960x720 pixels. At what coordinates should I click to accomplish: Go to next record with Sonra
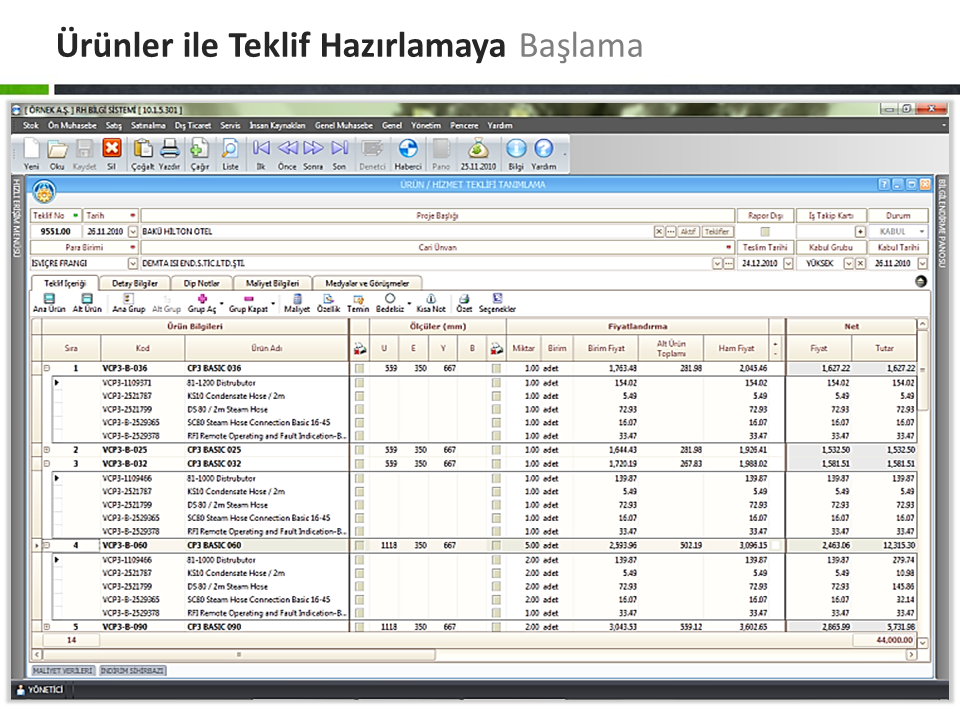(x=313, y=150)
